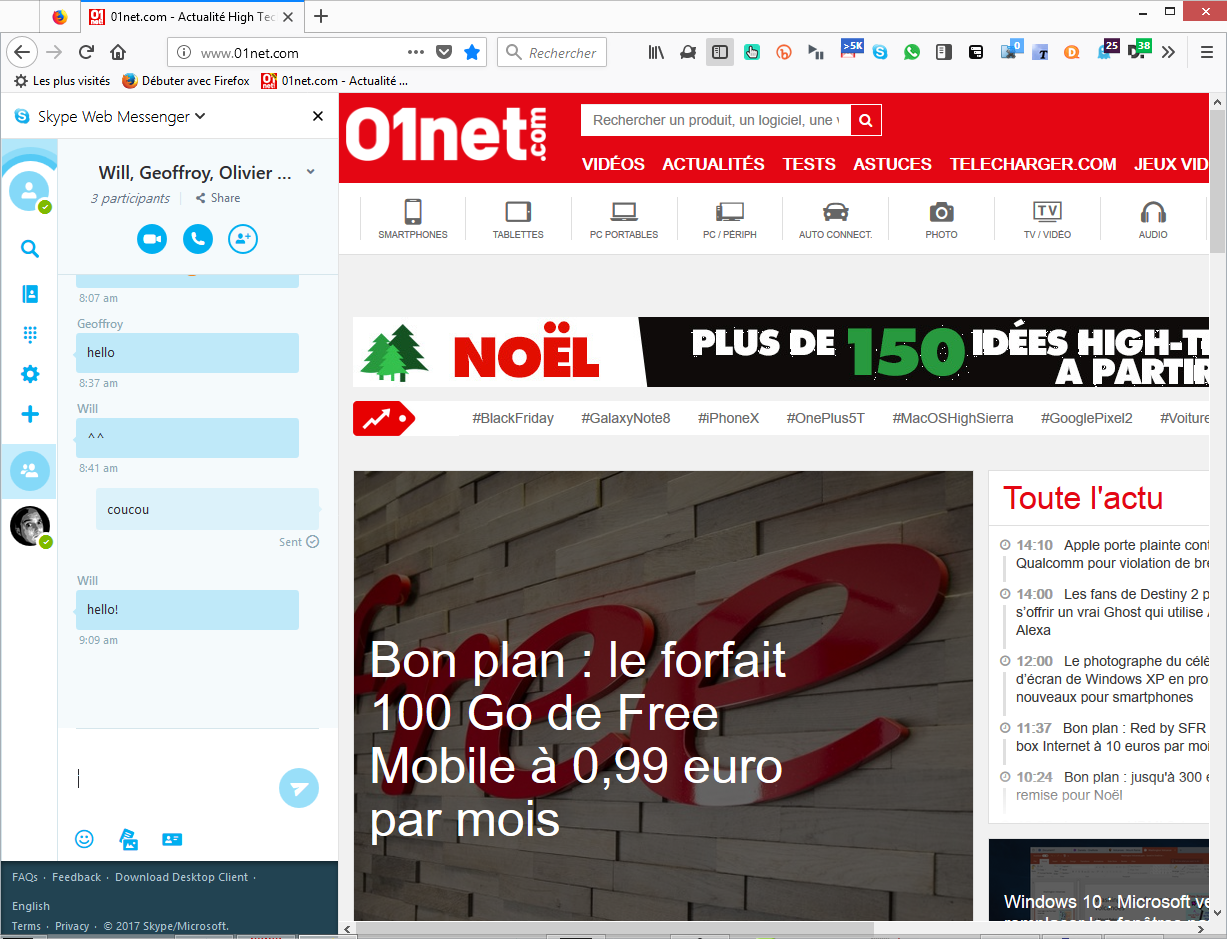Select the 01net.com browser tab
The image size is (1227, 939).
[194, 17]
